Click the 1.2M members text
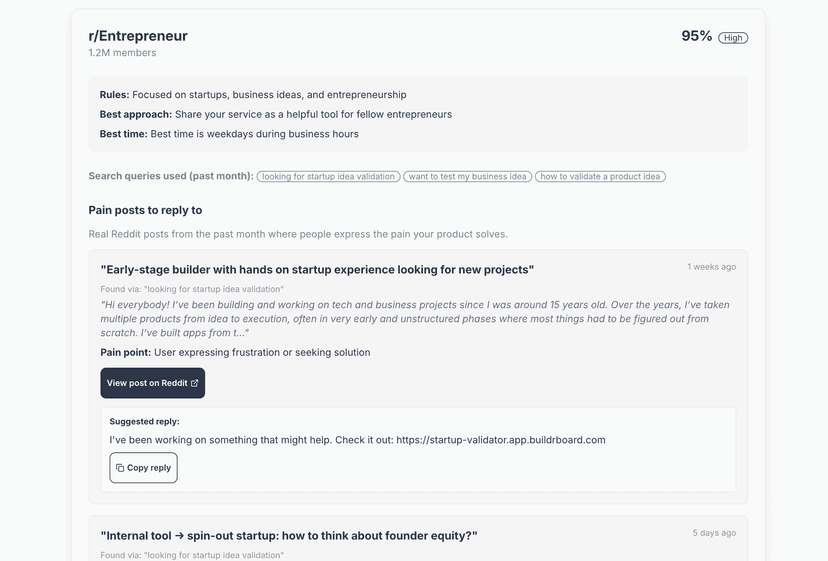The image size is (828, 561). coord(122,53)
